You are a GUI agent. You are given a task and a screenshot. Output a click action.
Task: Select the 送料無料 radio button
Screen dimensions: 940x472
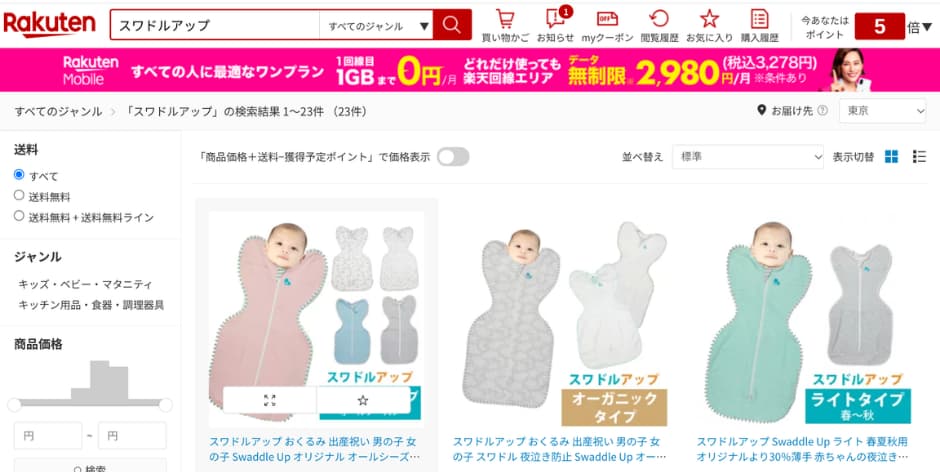(19, 196)
